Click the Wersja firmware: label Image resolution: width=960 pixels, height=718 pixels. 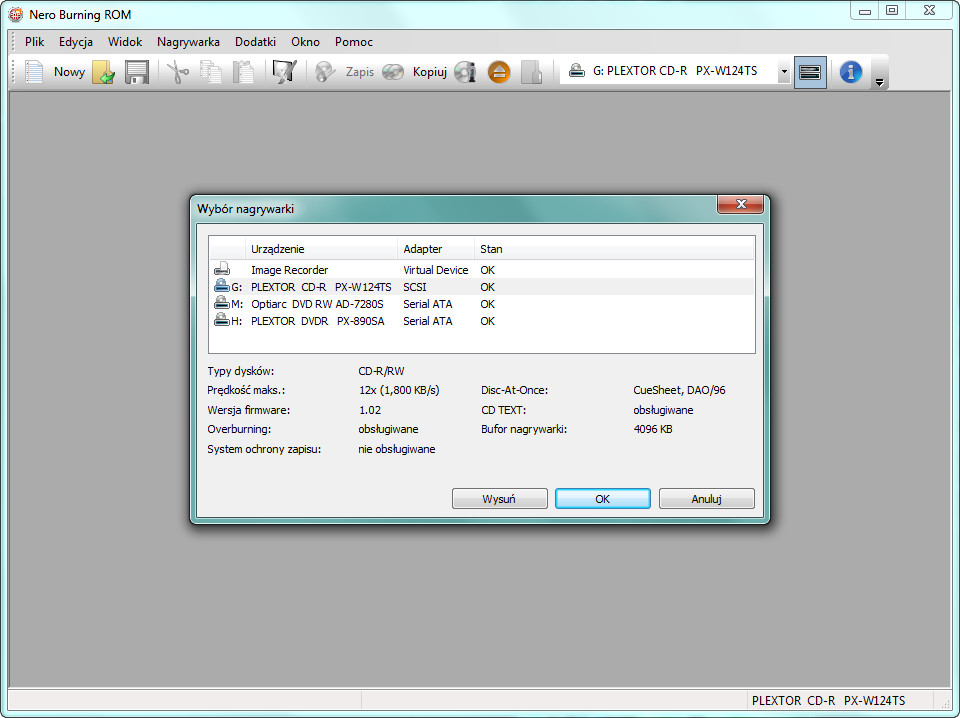(249, 410)
